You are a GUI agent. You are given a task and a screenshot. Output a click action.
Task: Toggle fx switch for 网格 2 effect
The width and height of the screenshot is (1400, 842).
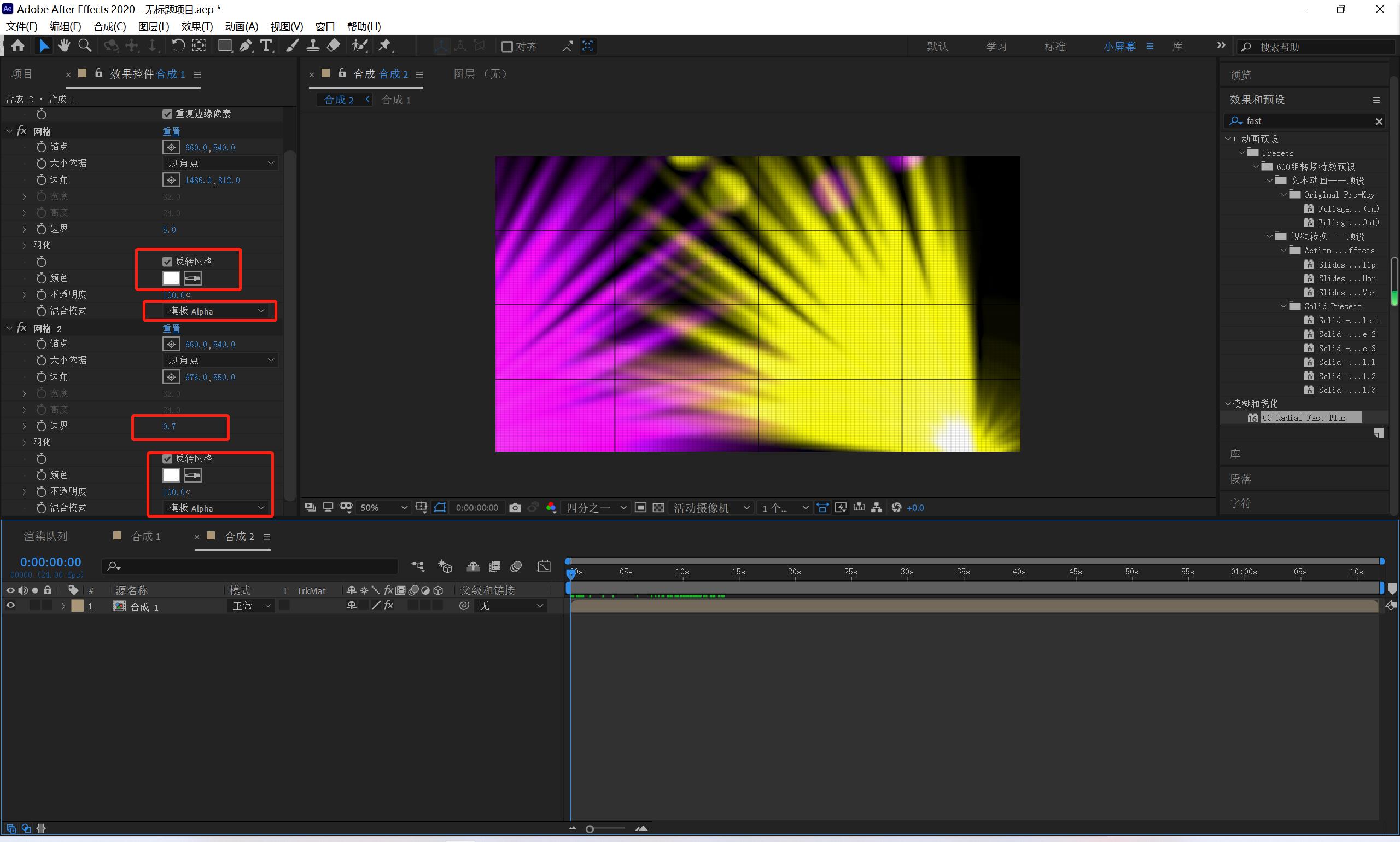(x=21, y=328)
